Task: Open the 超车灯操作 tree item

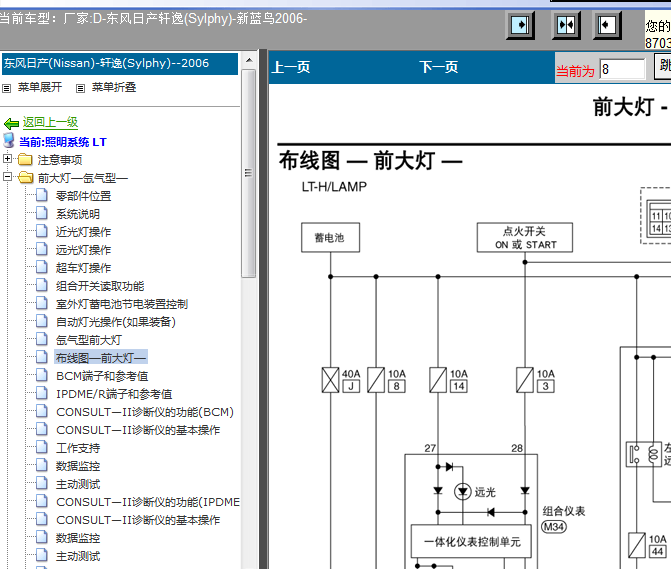Action: click(x=83, y=268)
